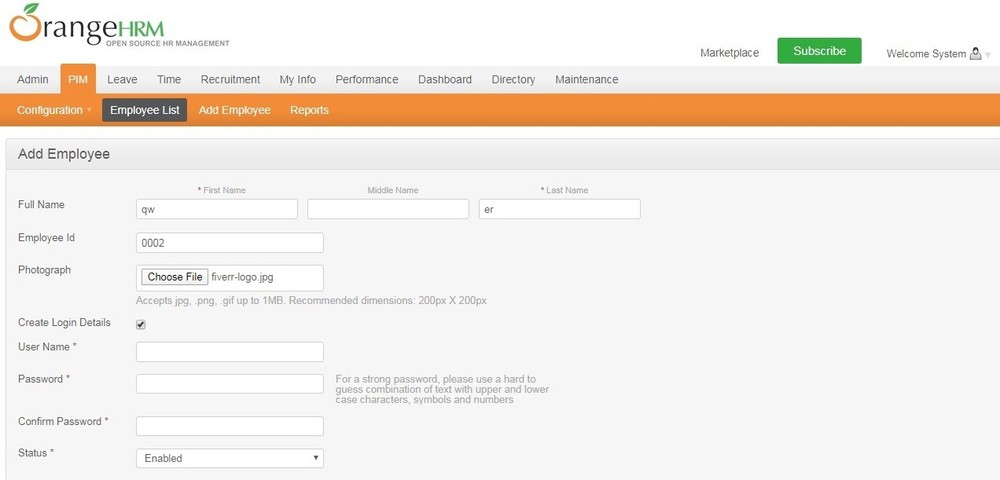The height and width of the screenshot is (480, 1000).
Task: Click the green Subscribe button
Action: coord(820,51)
